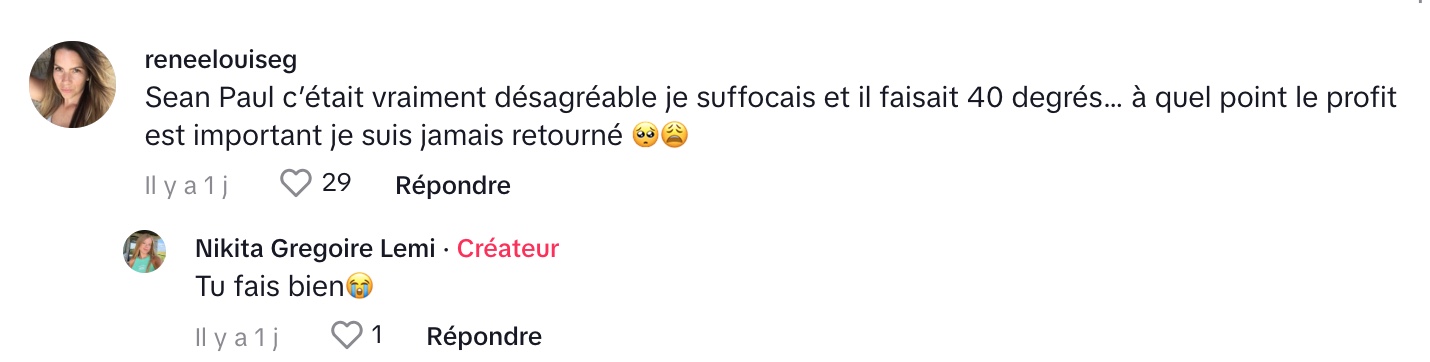The height and width of the screenshot is (362, 1430).
Task: Visit the reneelouiseg username link
Action: click(x=221, y=60)
